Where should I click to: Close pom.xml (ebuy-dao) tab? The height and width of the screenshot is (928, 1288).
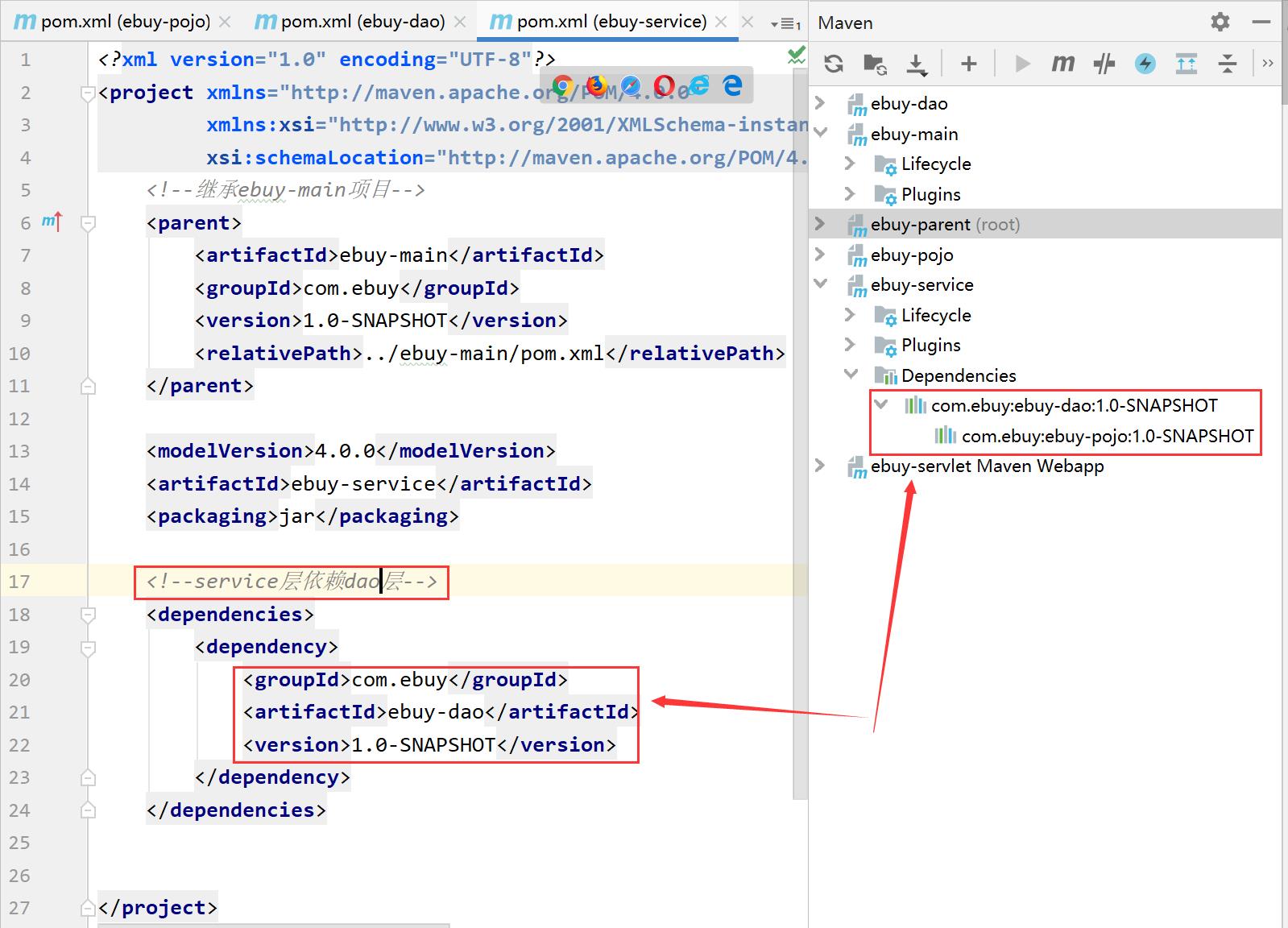(x=460, y=22)
